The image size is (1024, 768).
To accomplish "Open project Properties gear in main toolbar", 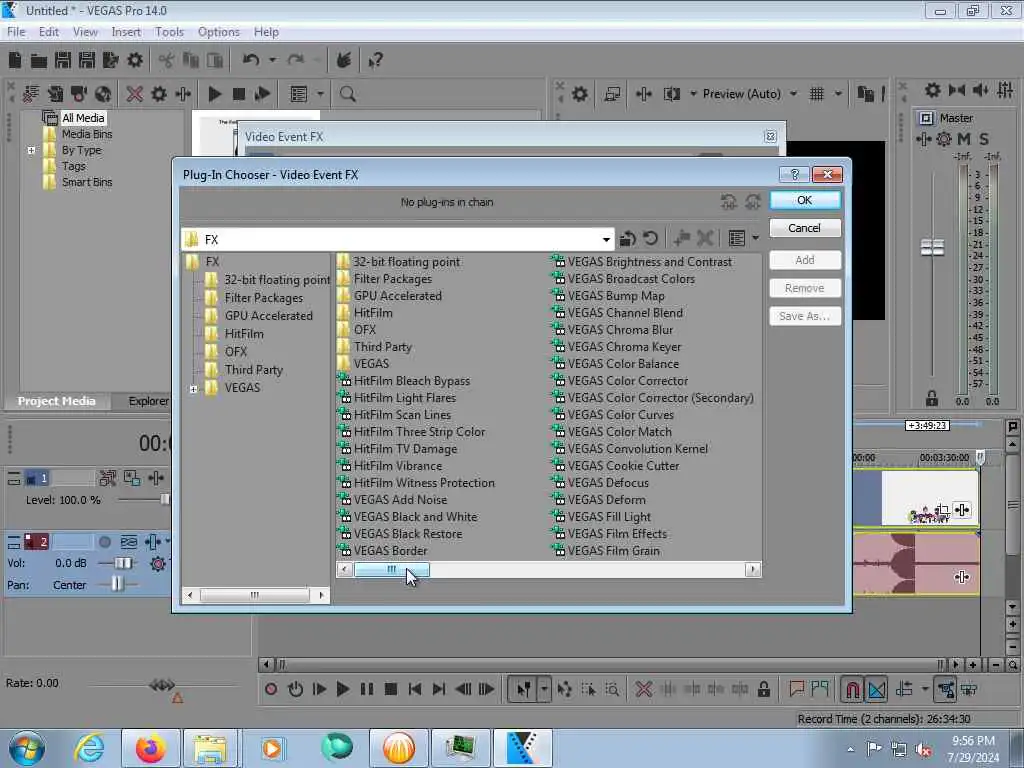I will tap(135, 61).
